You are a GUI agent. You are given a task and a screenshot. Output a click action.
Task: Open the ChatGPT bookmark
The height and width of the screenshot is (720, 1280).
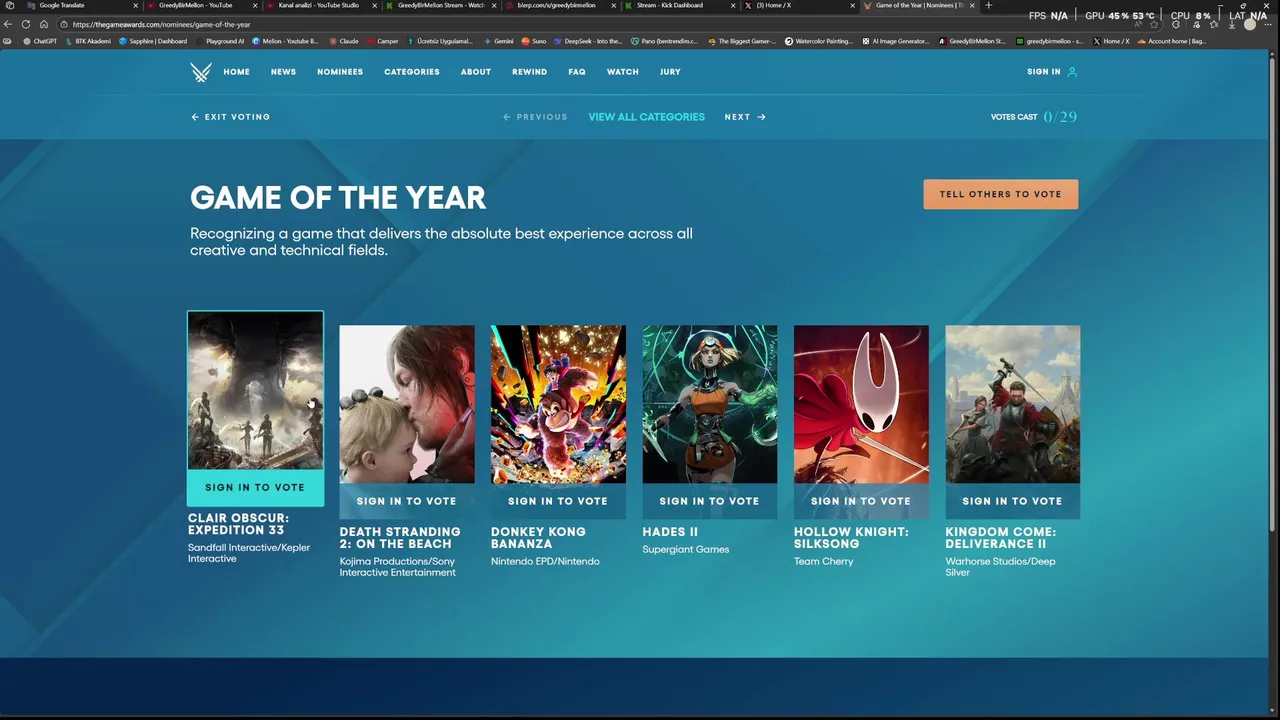38,41
